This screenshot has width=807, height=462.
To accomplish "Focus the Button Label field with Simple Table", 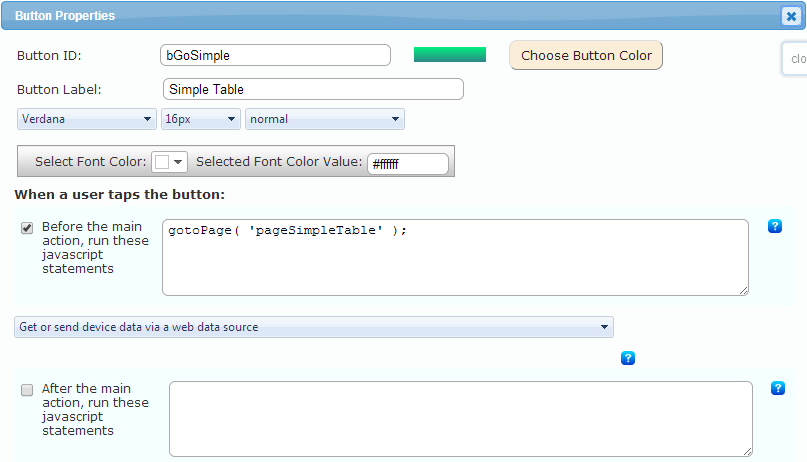I will coord(313,89).
